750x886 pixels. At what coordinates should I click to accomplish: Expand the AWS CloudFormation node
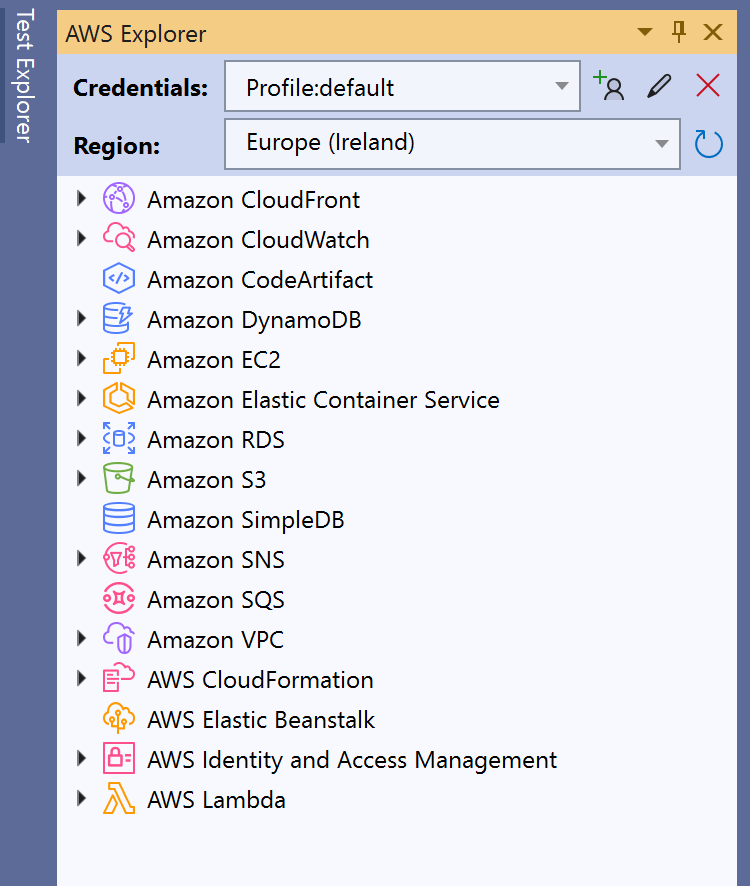point(82,679)
